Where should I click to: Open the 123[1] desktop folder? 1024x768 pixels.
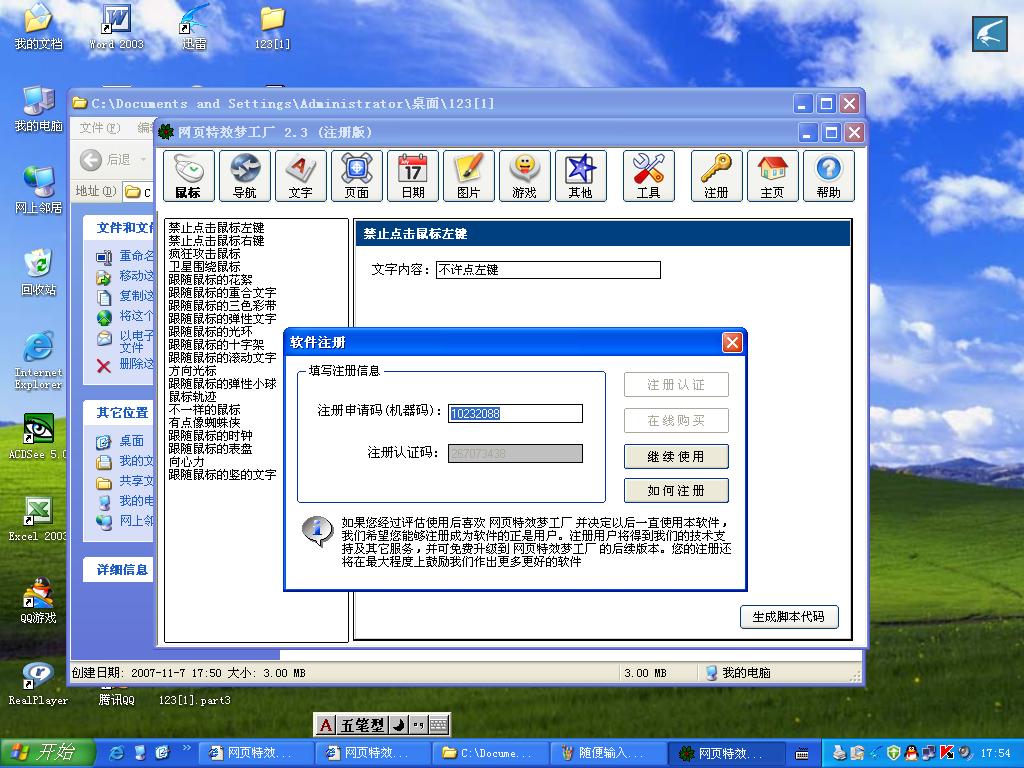(272, 26)
